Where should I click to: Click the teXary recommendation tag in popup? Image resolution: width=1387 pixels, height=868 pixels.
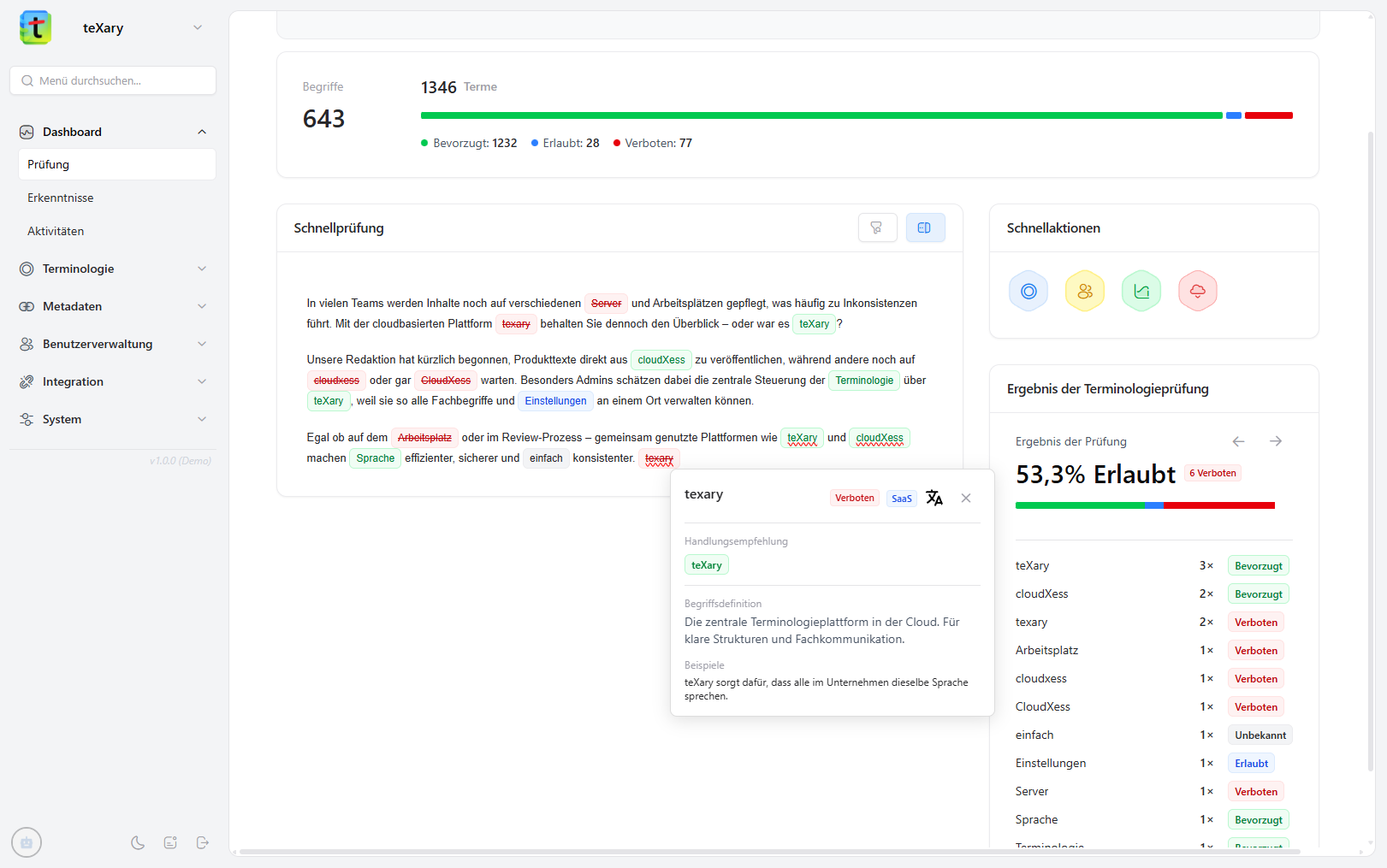[x=706, y=565]
